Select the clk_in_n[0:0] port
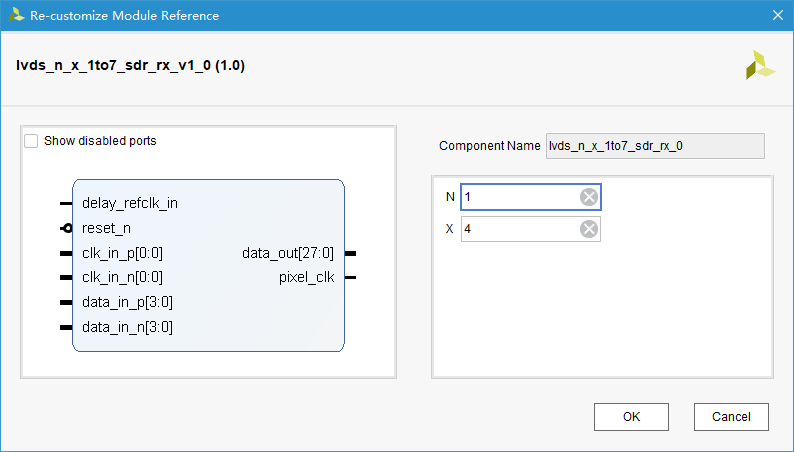 click(122, 277)
